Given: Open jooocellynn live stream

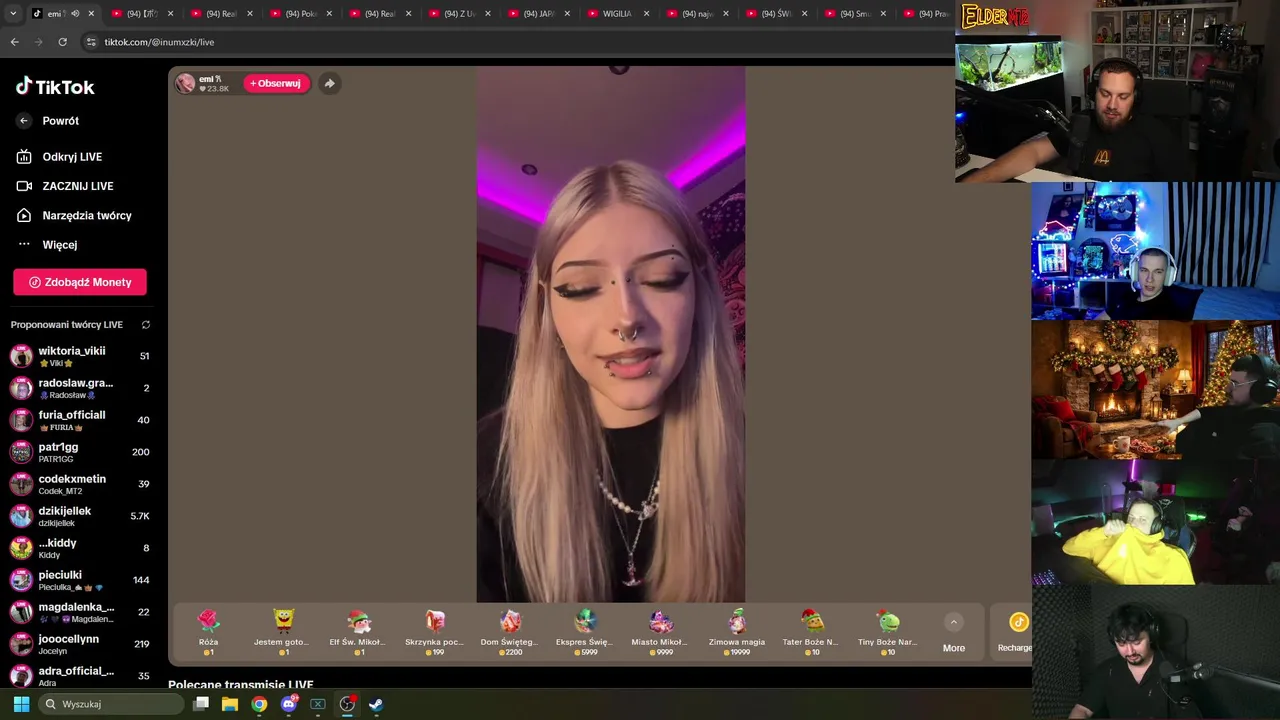Looking at the screenshot, I should 80,644.
